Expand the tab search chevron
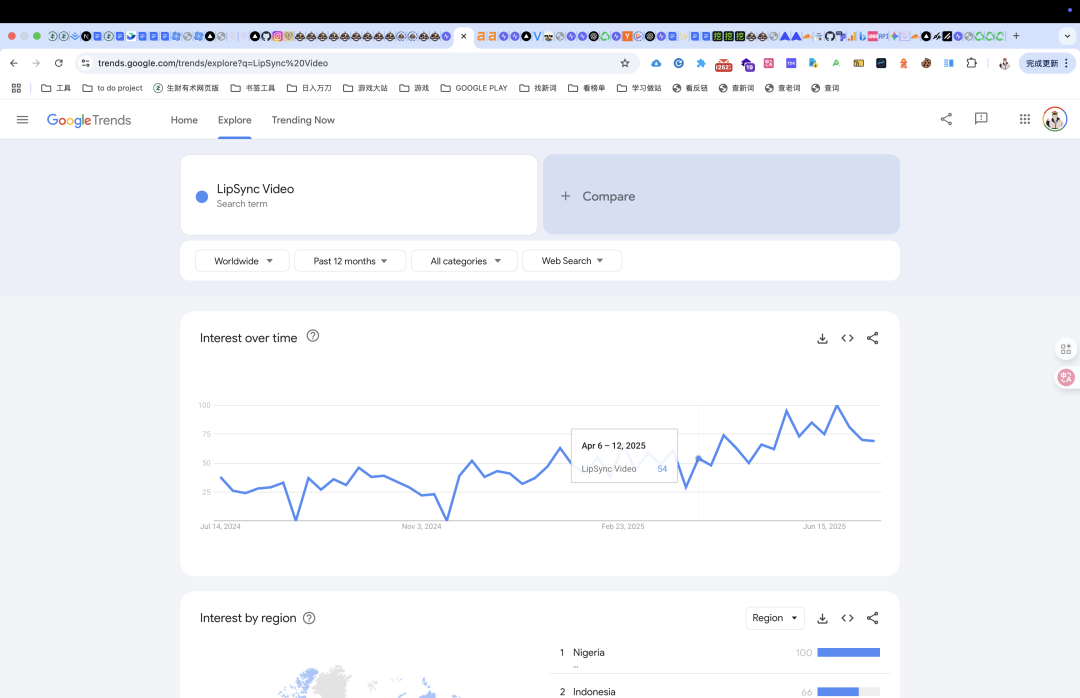Screen dimensions: 1080x698 pos(1067,36)
